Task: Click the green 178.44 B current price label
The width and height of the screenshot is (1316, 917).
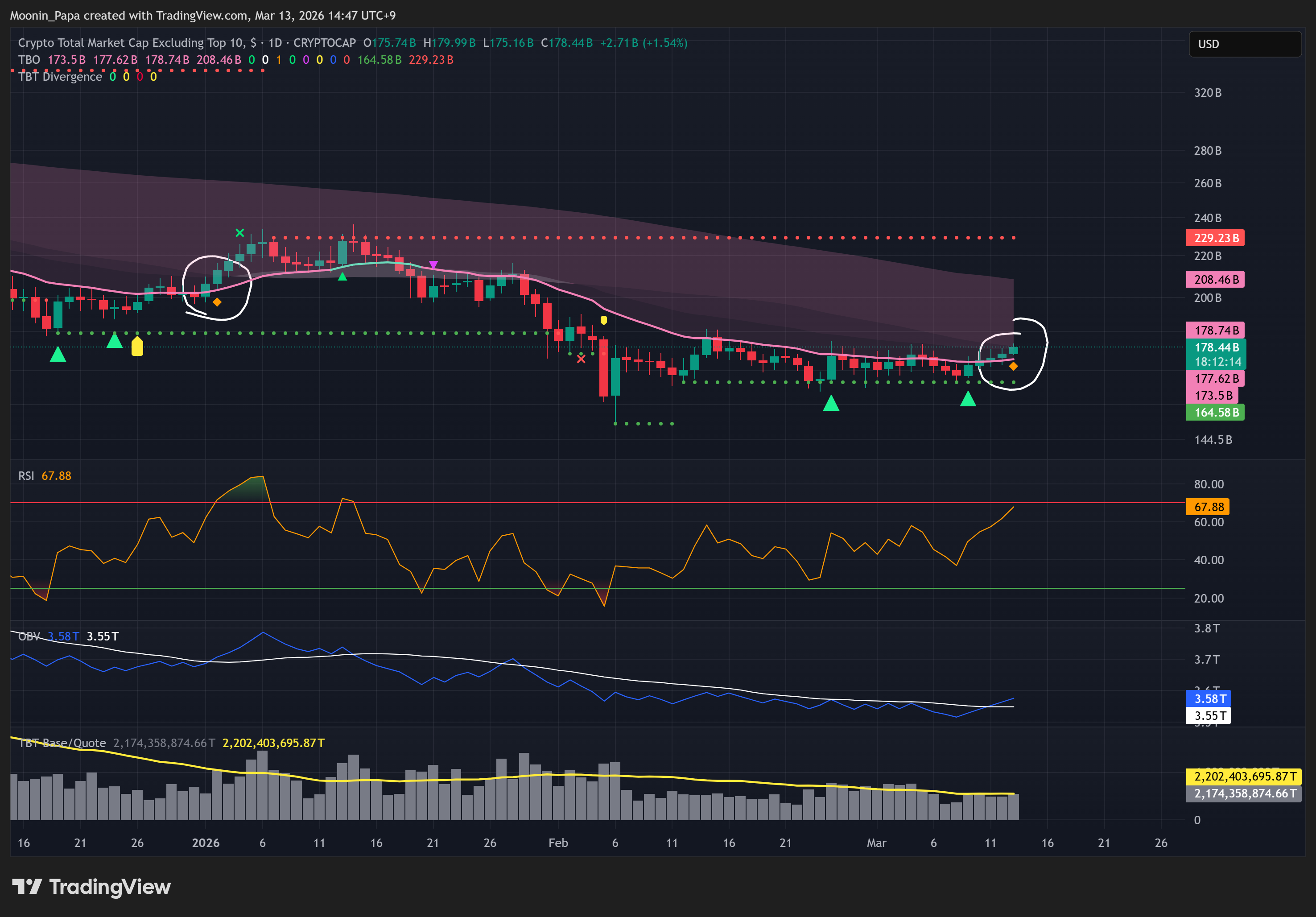Action: pos(1216,347)
